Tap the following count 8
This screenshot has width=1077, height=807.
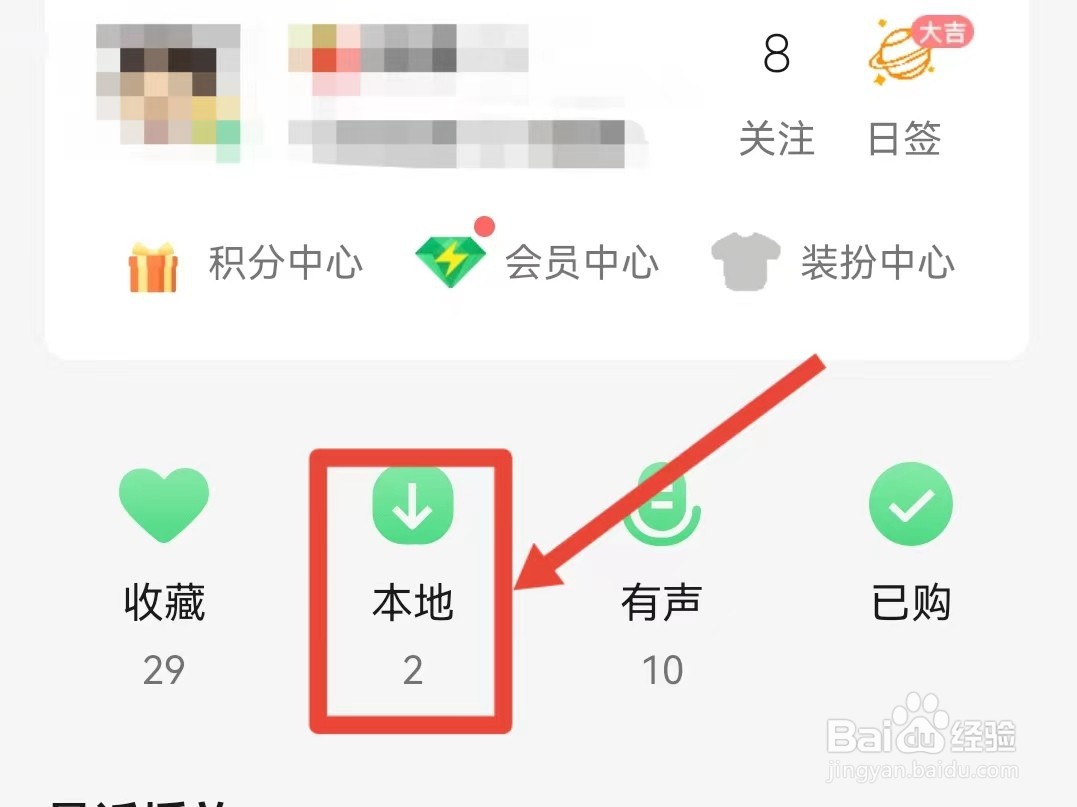pos(777,54)
